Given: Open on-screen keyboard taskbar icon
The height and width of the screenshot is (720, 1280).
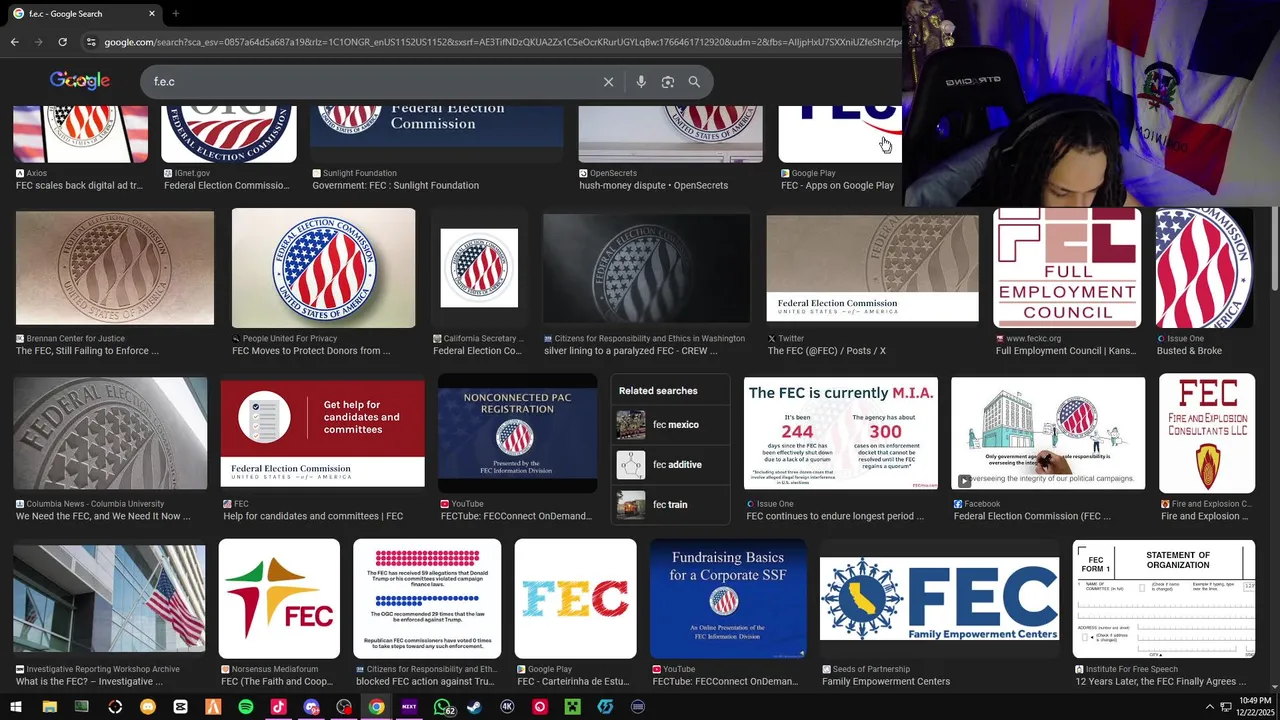Looking at the screenshot, I should [x=638, y=707].
